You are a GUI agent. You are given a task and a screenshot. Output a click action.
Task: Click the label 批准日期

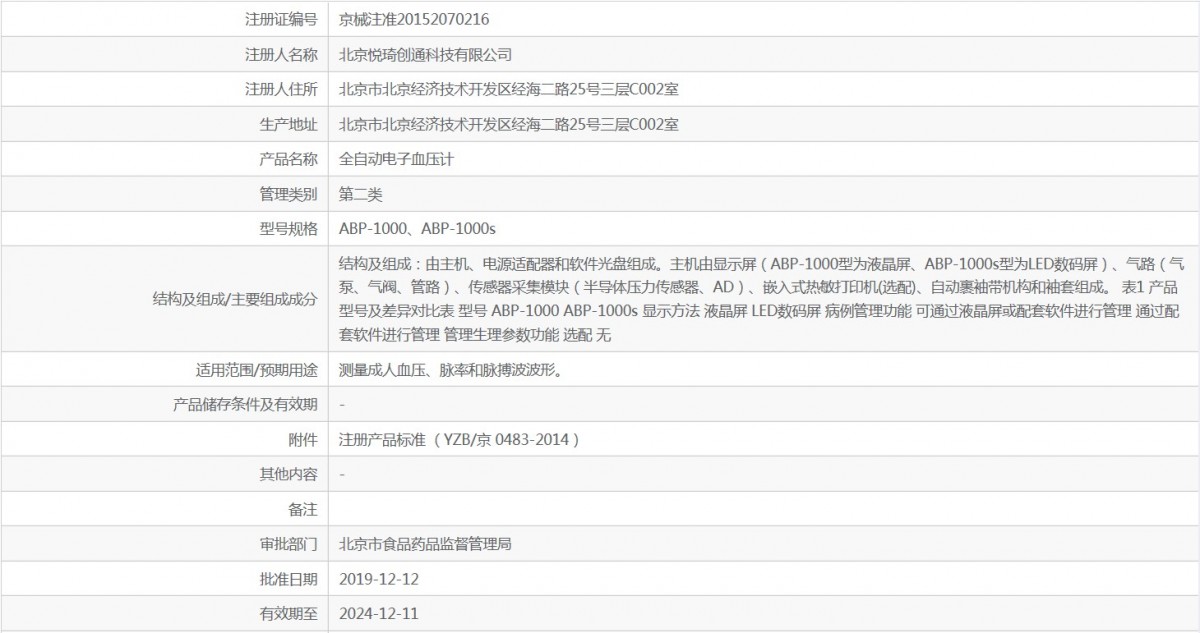(x=288, y=580)
